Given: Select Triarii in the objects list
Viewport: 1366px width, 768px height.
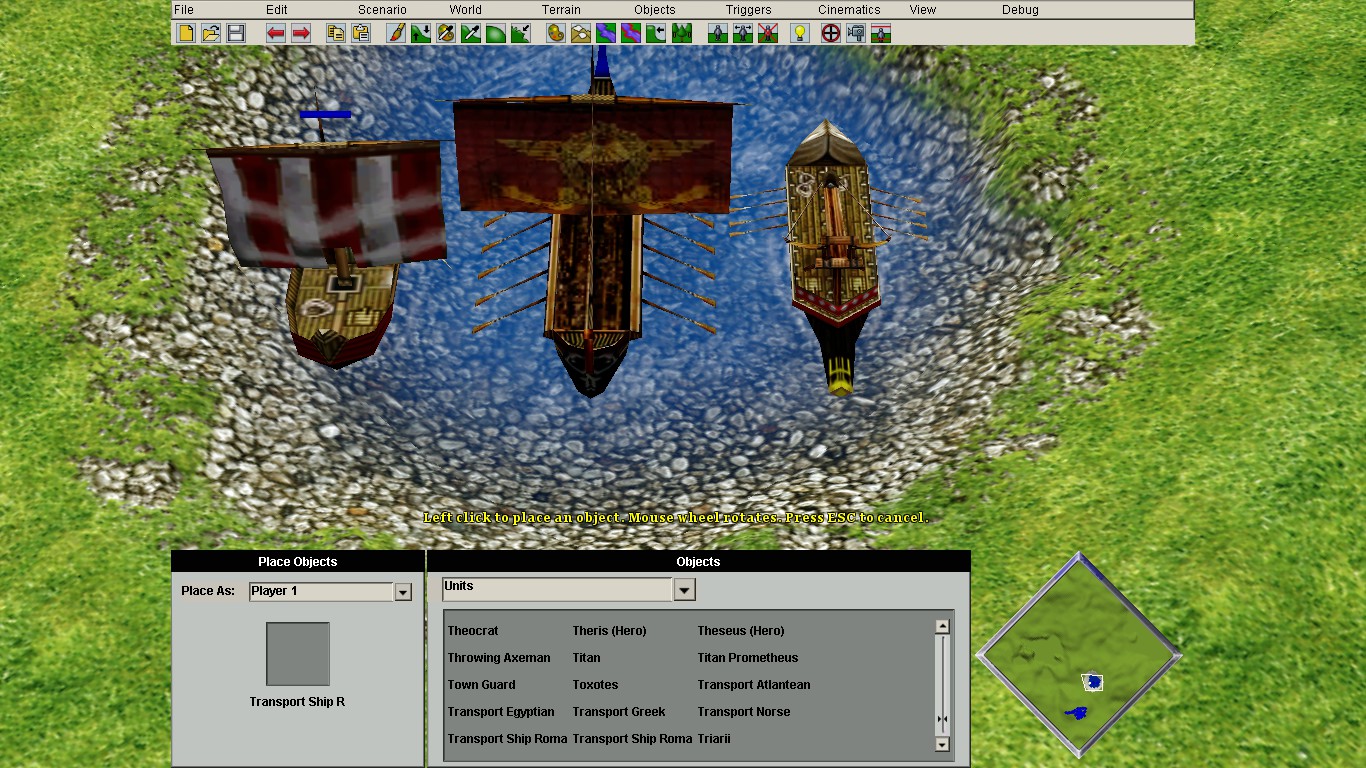Looking at the screenshot, I should 714,739.
